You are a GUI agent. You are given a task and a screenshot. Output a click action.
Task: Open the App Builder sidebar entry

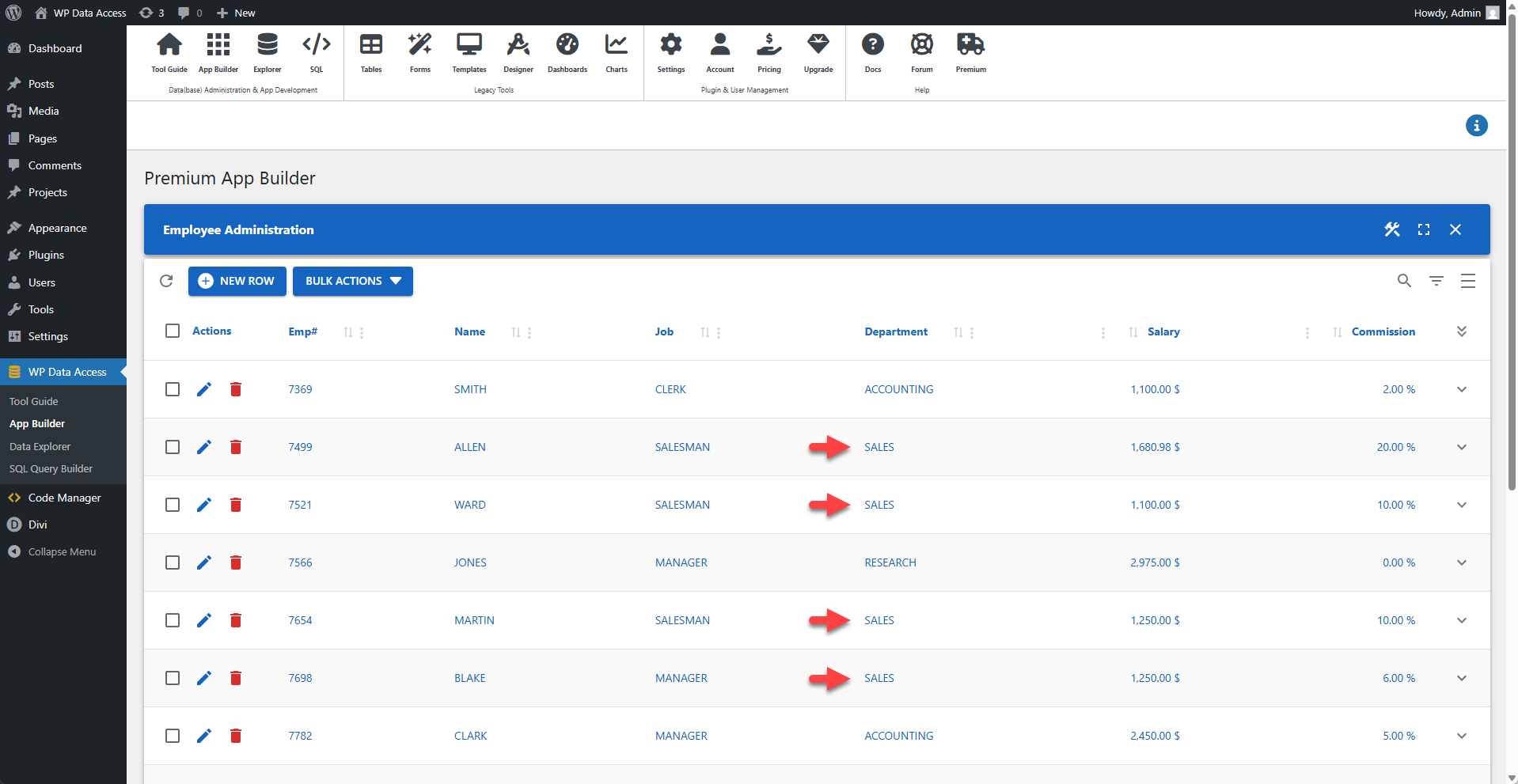(36, 423)
